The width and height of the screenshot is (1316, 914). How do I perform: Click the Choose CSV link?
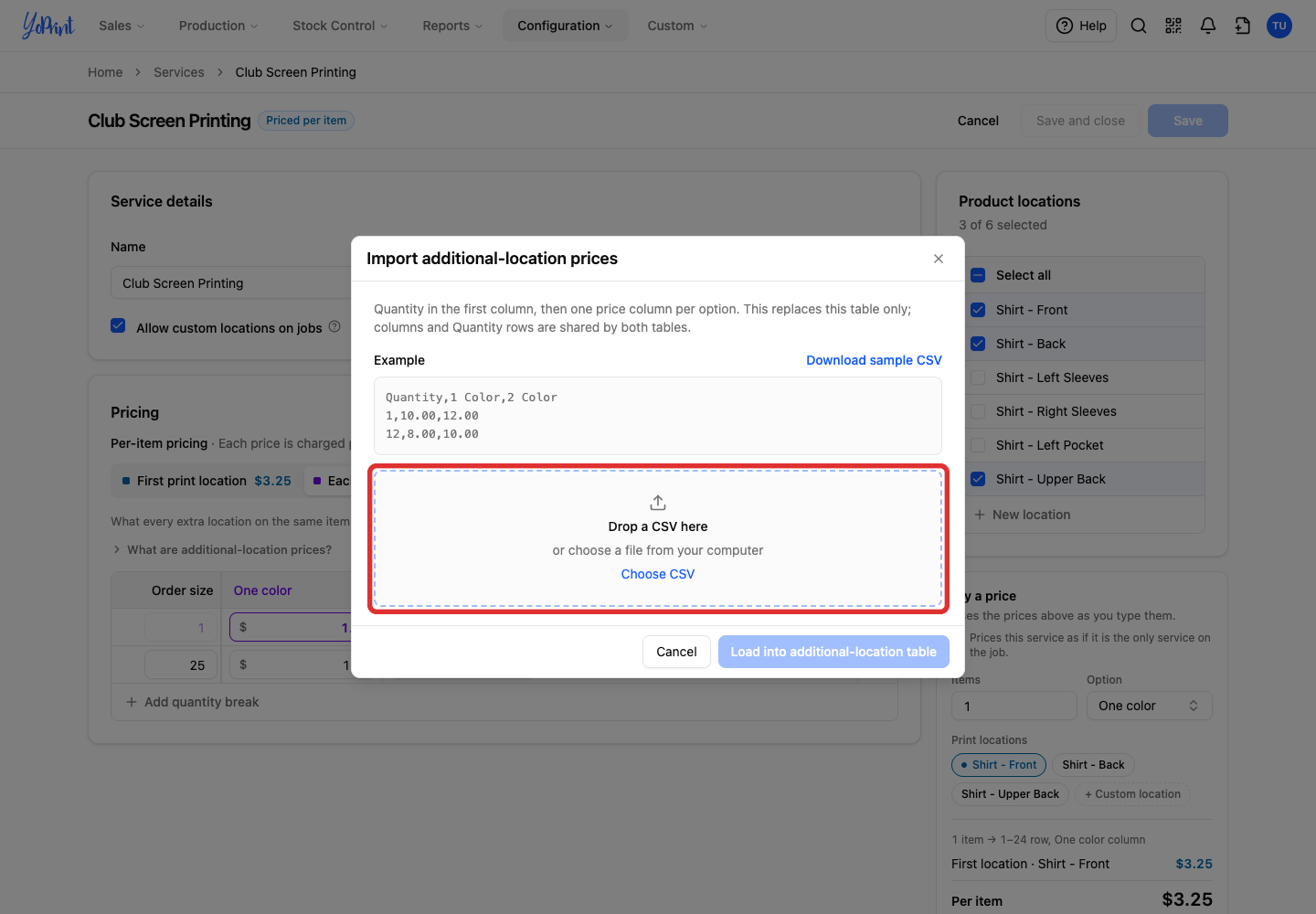658,574
